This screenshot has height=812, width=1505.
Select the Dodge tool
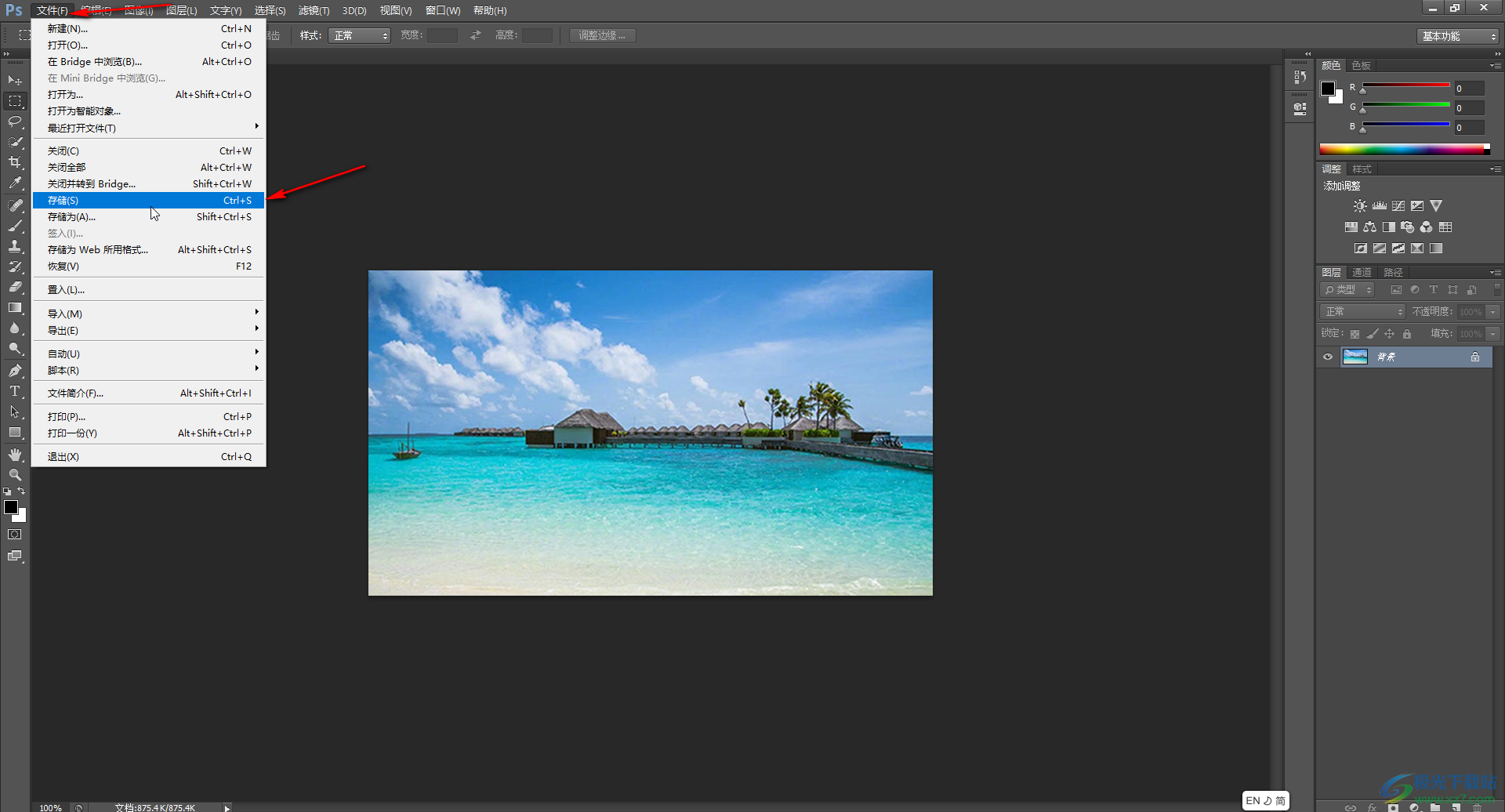[15, 349]
